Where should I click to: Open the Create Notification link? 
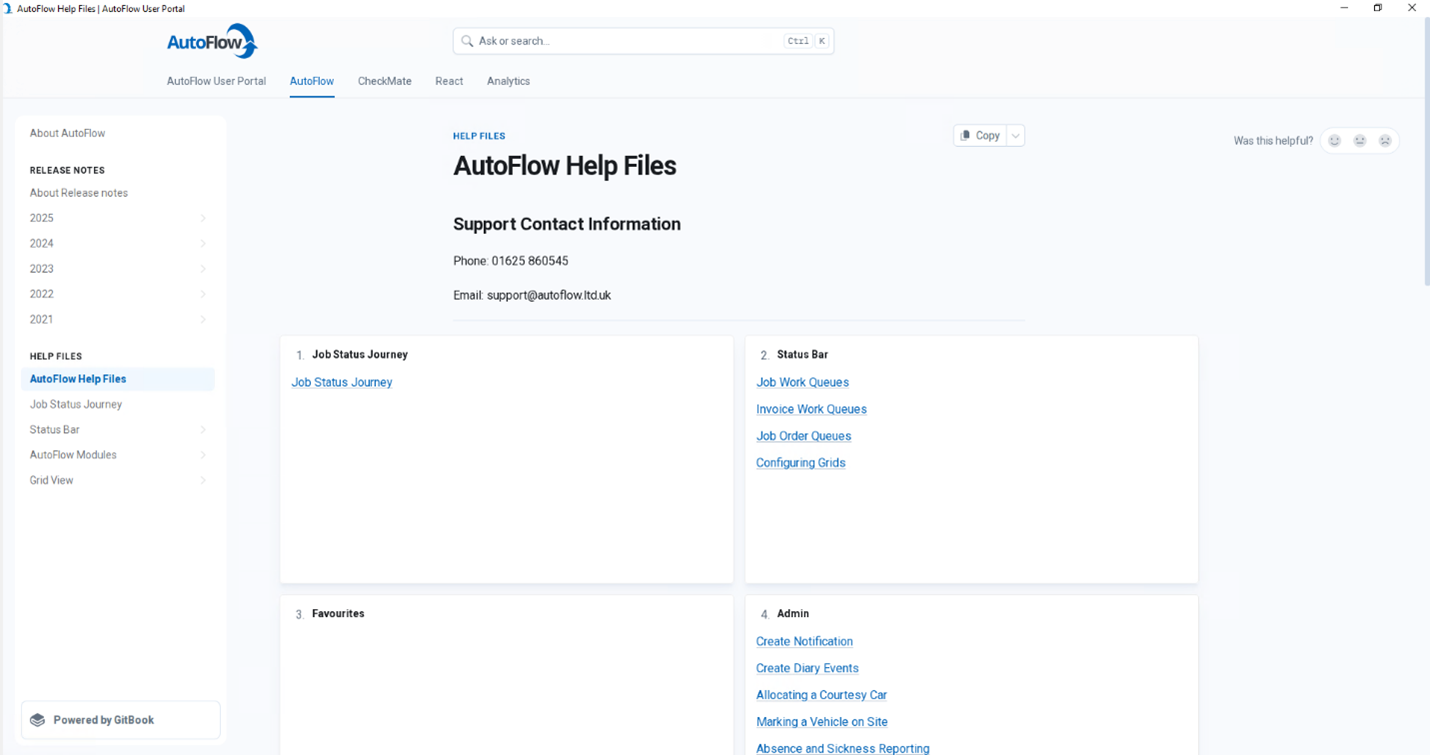pos(804,641)
